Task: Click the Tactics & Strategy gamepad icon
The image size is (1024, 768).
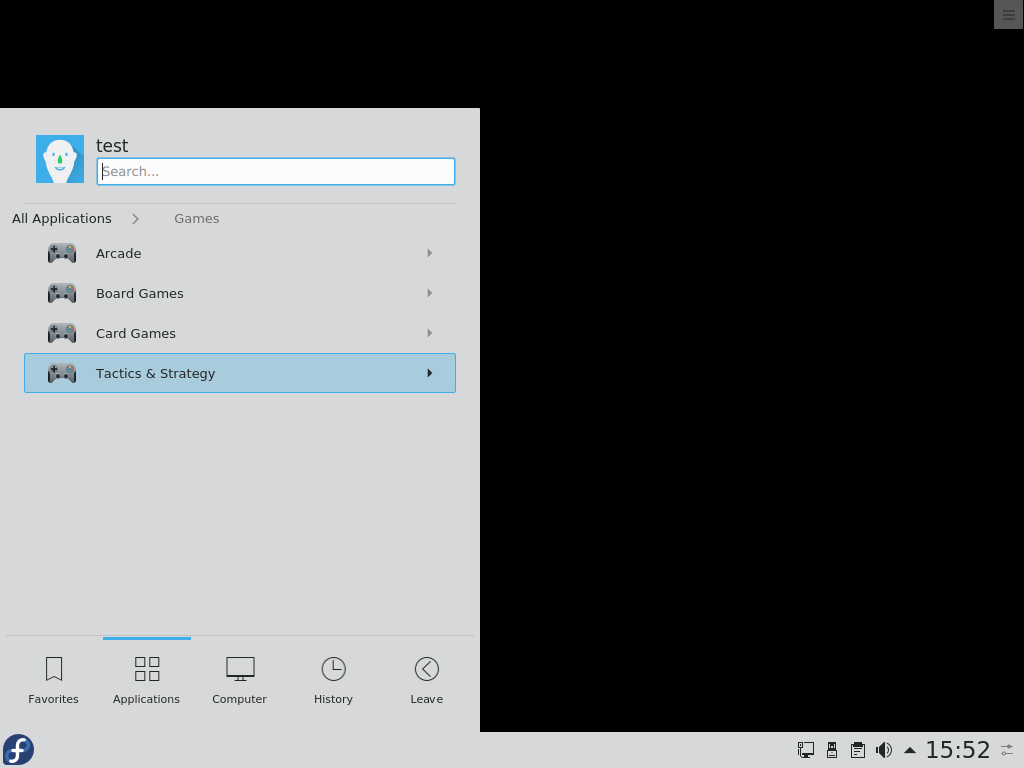Action: (62, 373)
